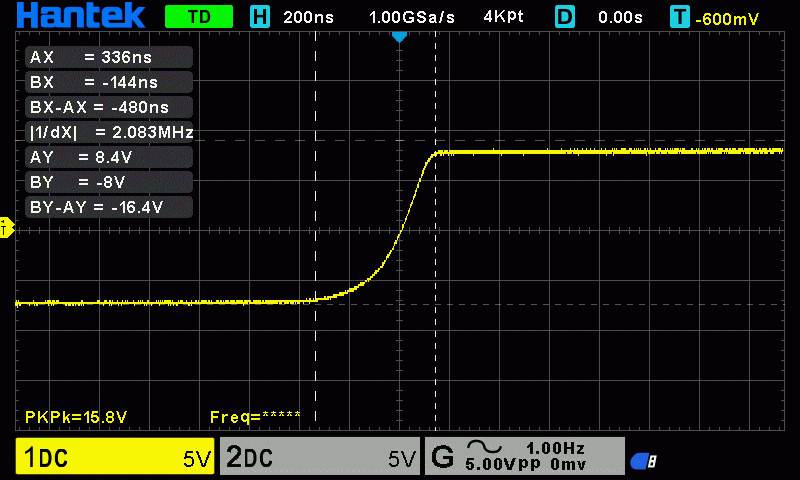Toggle channel 1 DC 5V panel

pos(115,456)
